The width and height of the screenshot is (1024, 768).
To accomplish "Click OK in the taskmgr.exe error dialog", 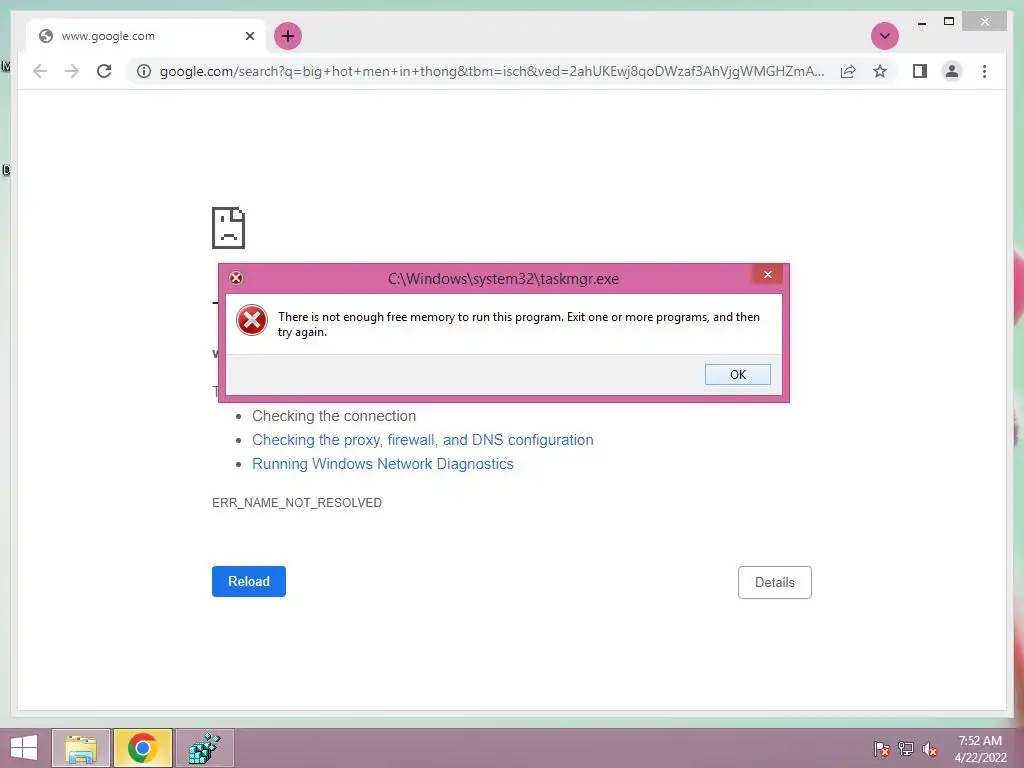I will pyautogui.click(x=738, y=375).
